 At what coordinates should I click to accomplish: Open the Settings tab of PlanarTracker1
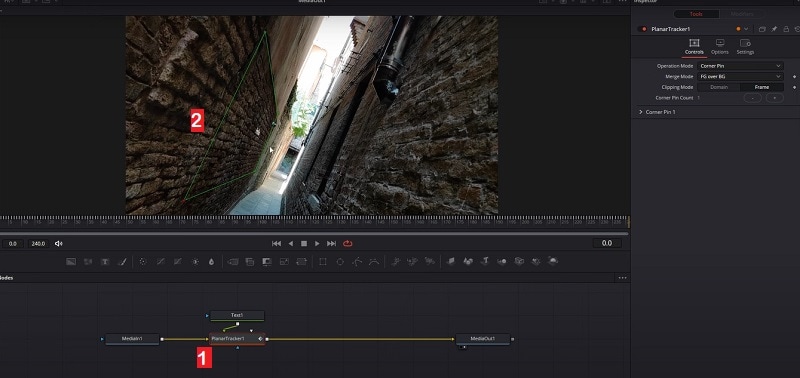coord(745,47)
